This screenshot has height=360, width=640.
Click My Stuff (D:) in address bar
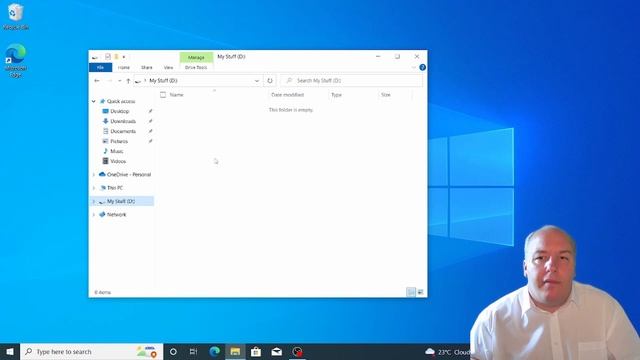(163, 81)
